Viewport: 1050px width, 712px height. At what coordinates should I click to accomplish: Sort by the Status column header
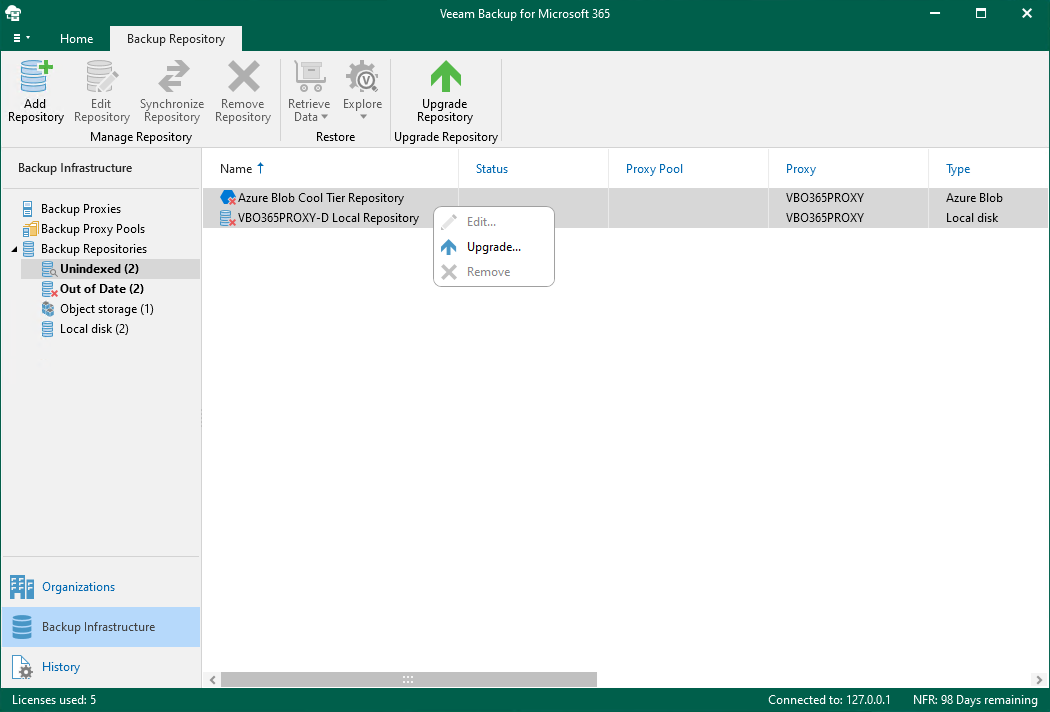pyautogui.click(x=492, y=169)
